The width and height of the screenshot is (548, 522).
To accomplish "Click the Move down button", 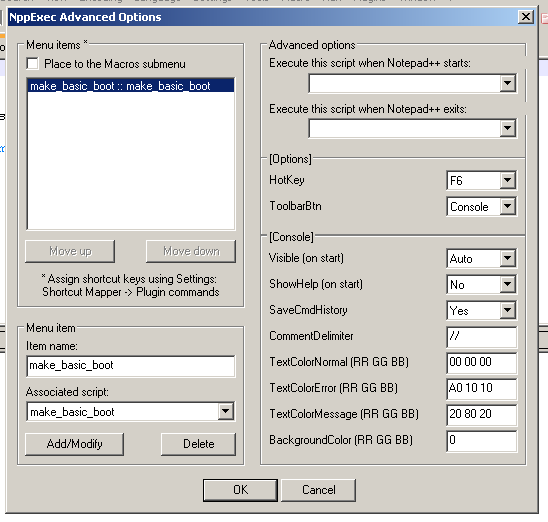I will pos(191,251).
